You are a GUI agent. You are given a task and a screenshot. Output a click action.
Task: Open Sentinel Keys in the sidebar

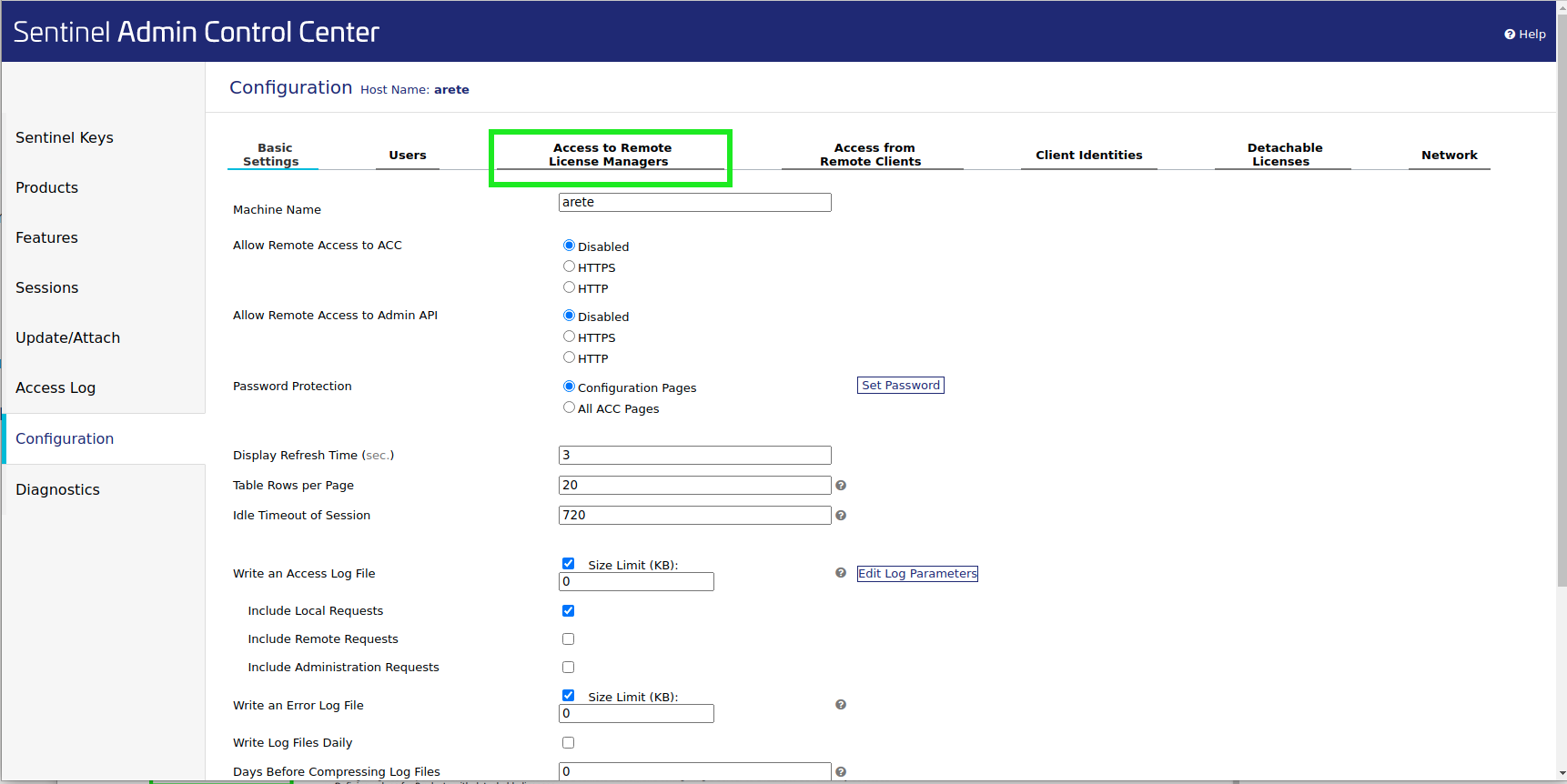click(x=65, y=137)
